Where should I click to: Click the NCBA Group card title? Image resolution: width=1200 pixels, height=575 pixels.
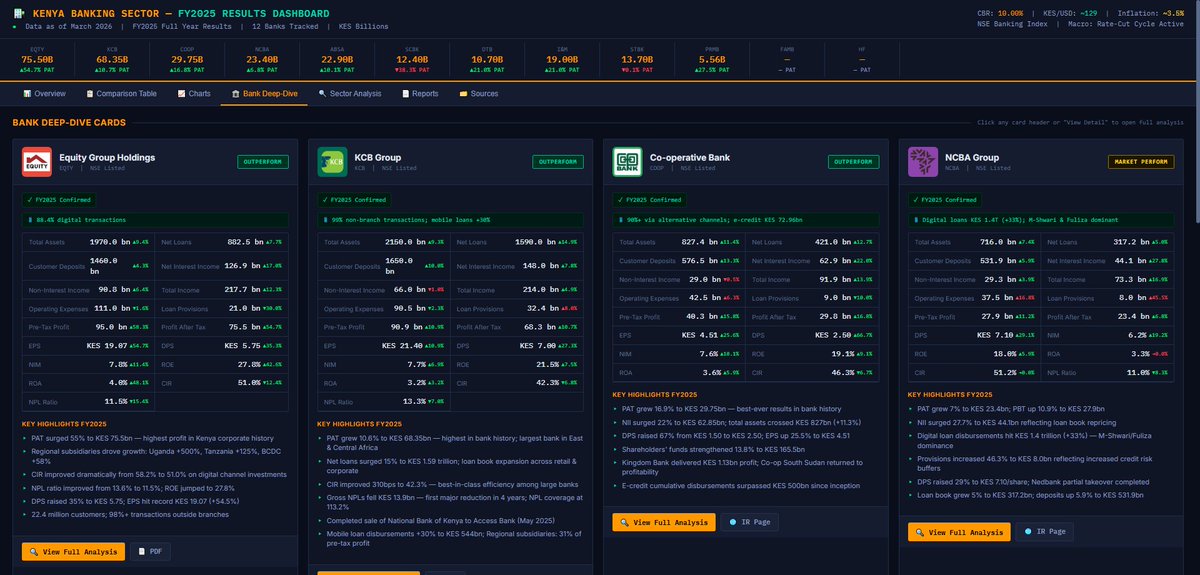click(972, 157)
